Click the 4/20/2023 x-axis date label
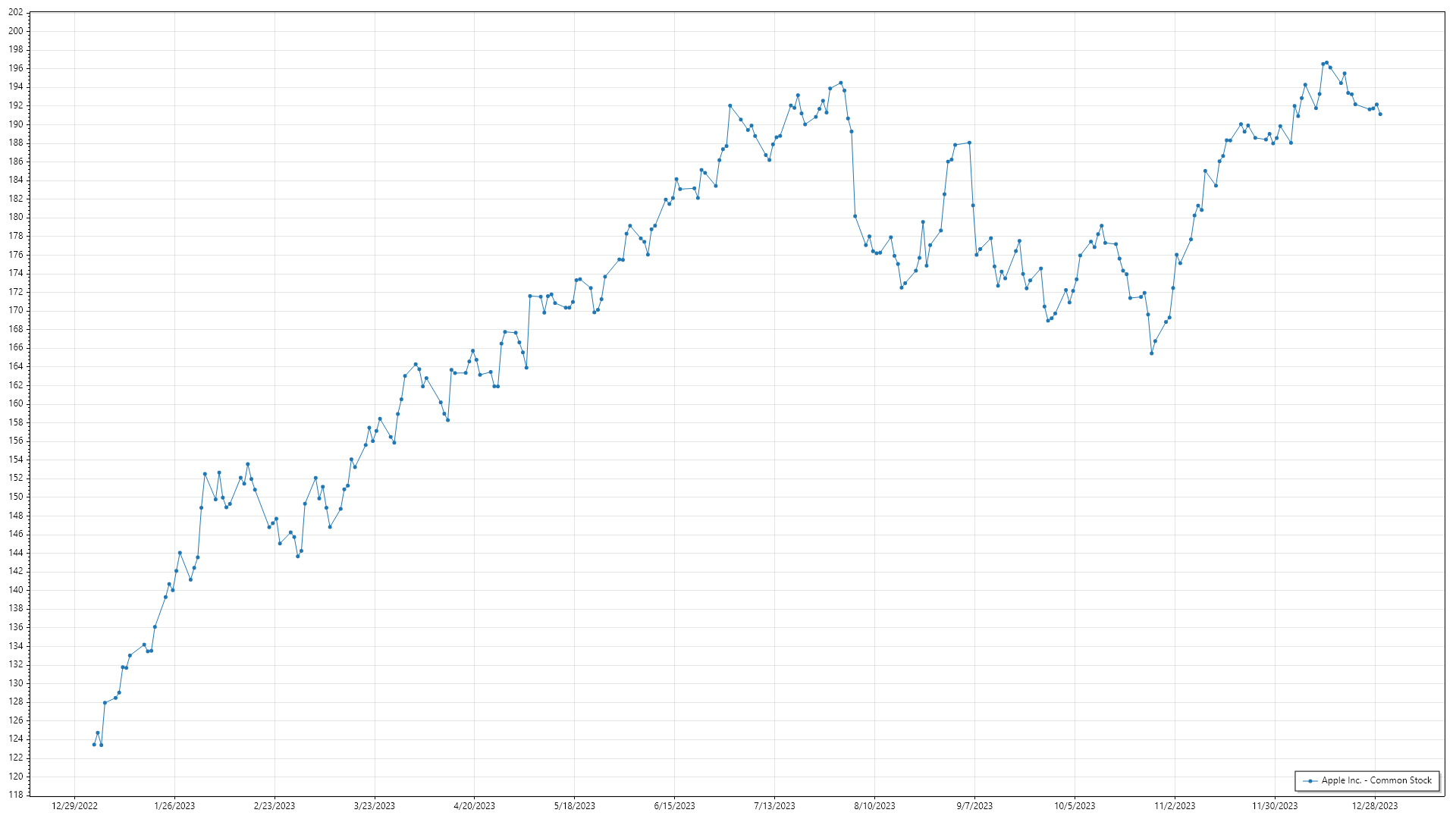The image size is (1456, 819). pos(475,806)
